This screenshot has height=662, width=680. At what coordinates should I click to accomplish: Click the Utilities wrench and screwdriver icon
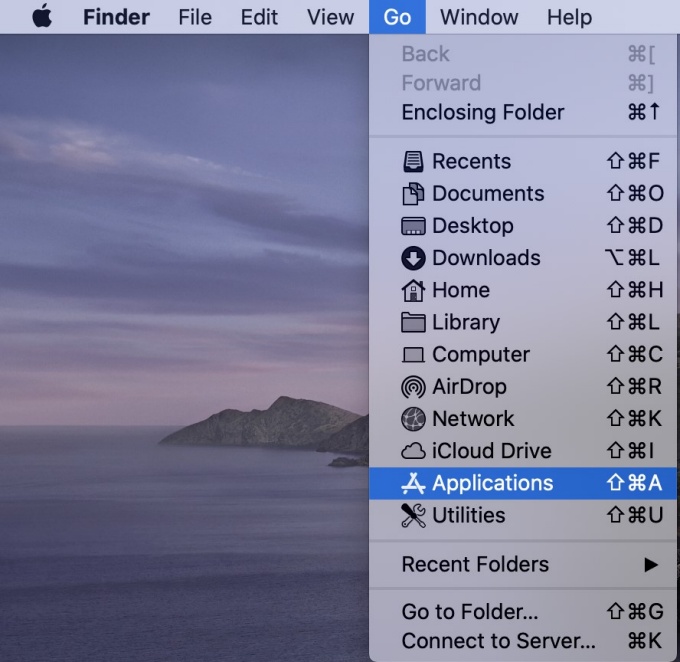413,515
